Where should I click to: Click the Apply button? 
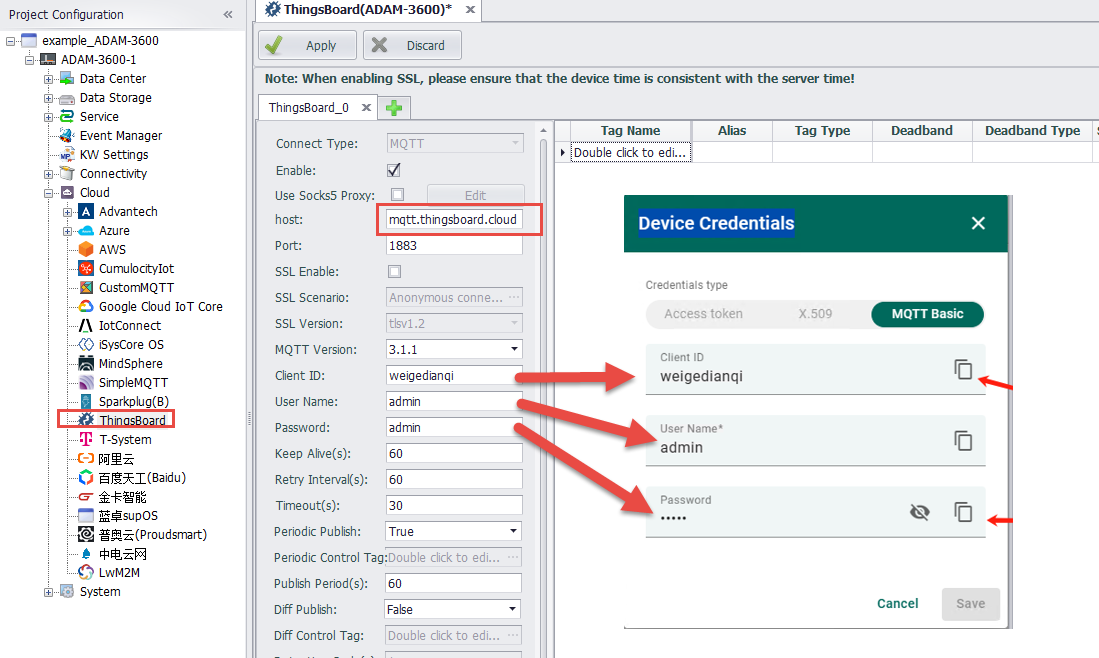(307, 45)
